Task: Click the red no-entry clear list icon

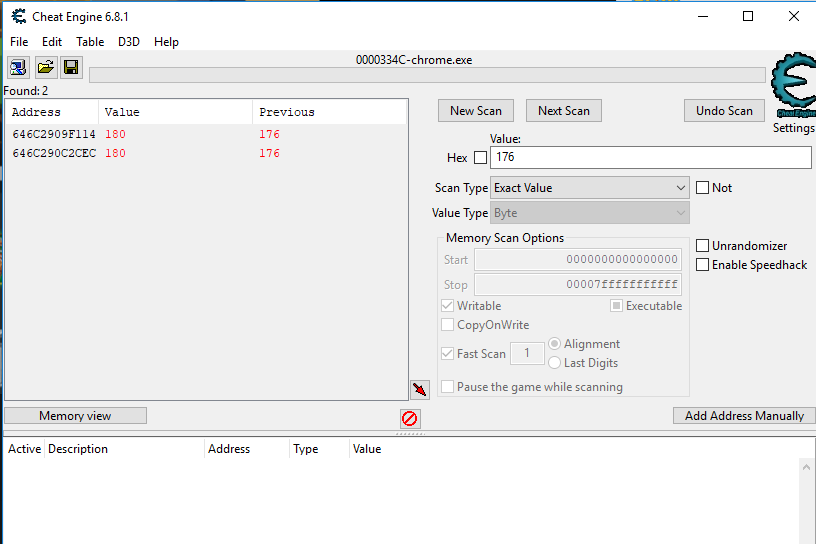Action: coord(410,419)
